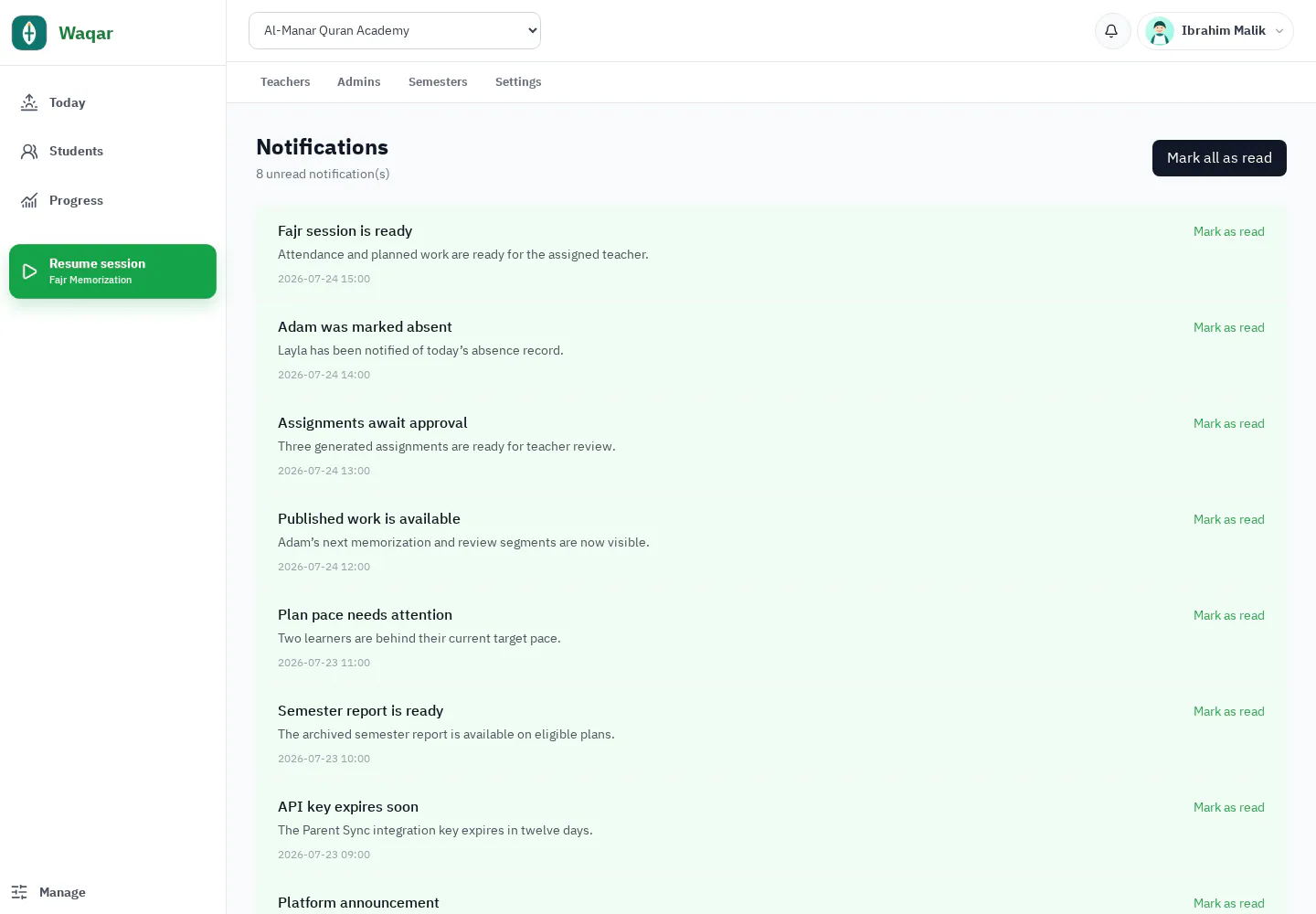Mark 'Platform announcement' as read
The width and height of the screenshot is (1316, 914).
click(x=1228, y=904)
